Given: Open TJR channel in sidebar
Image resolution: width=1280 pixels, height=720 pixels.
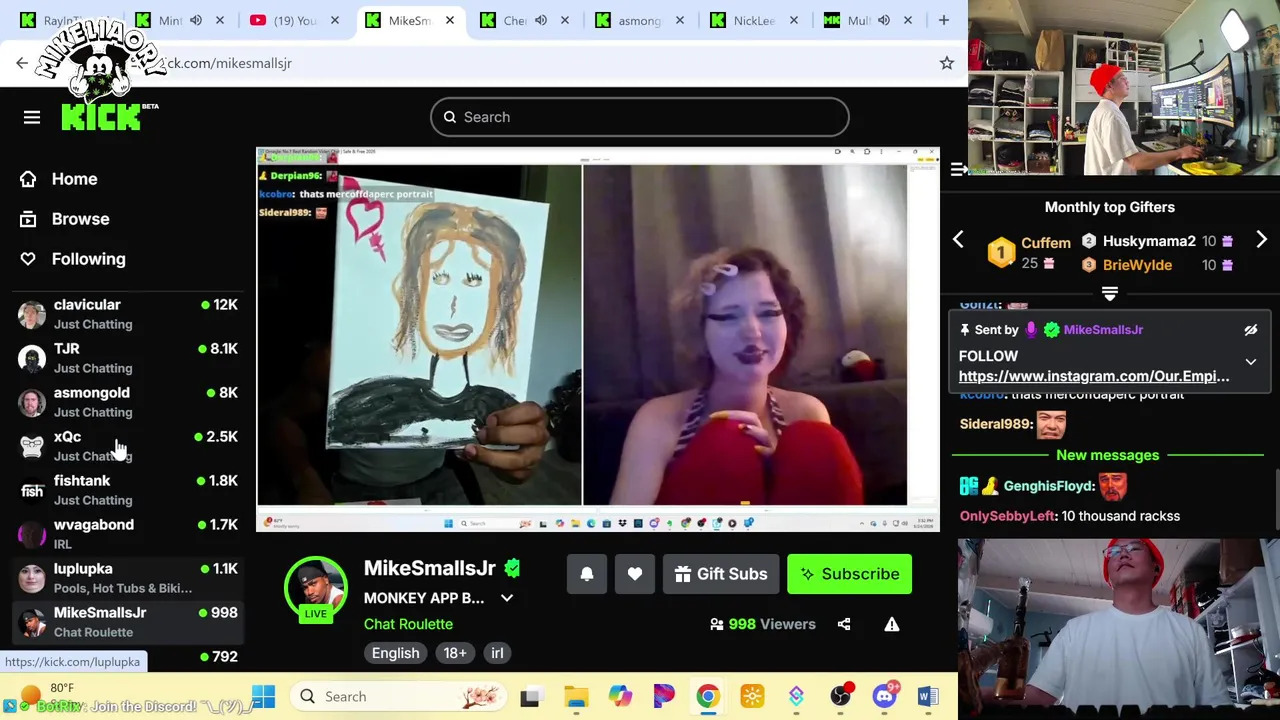Looking at the screenshot, I should [128, 358].
